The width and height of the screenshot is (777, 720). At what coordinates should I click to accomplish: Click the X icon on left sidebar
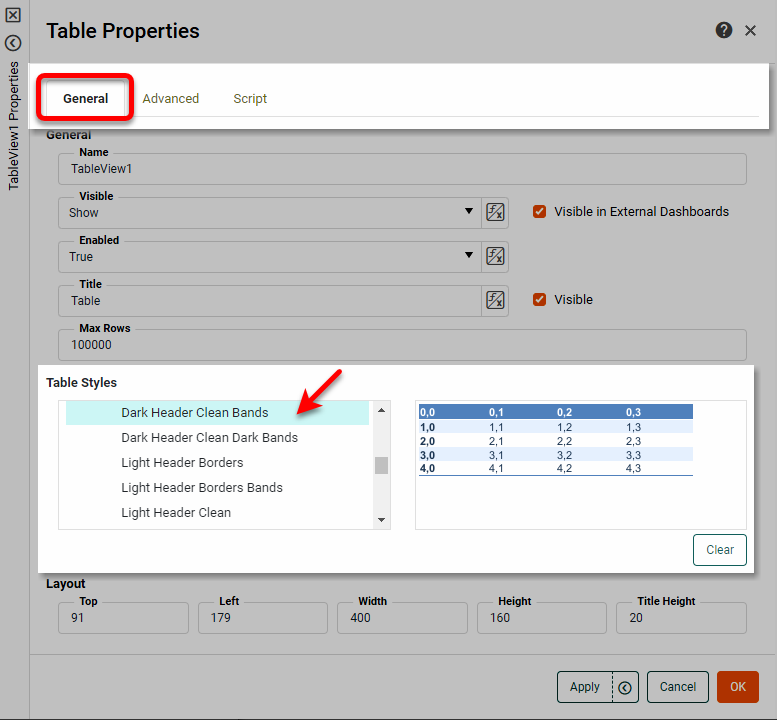click(13, 16)
